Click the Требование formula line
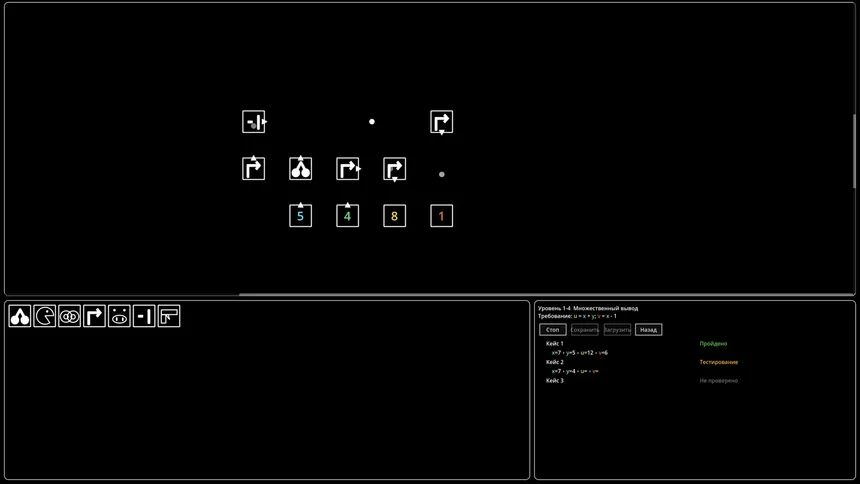The height and width of the screenshot is (484, 860). tap(577, 316)
